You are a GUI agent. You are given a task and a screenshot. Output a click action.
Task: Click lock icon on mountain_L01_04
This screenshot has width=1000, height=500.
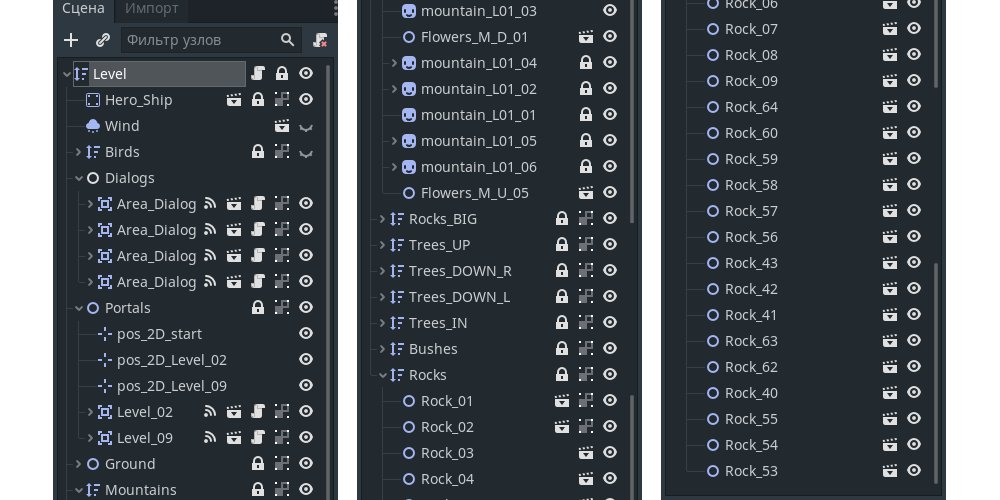585,62
